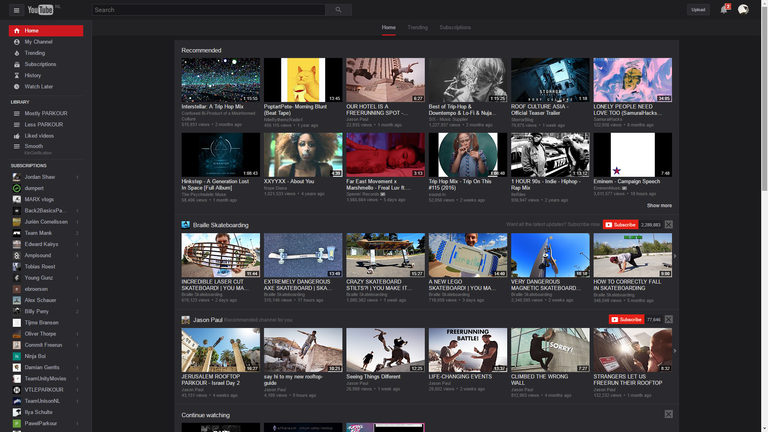Viewport: 768px width, 432px height.
Task: Open Interstellar: A Trip Hop Mix title
Action: coord(213,107)
